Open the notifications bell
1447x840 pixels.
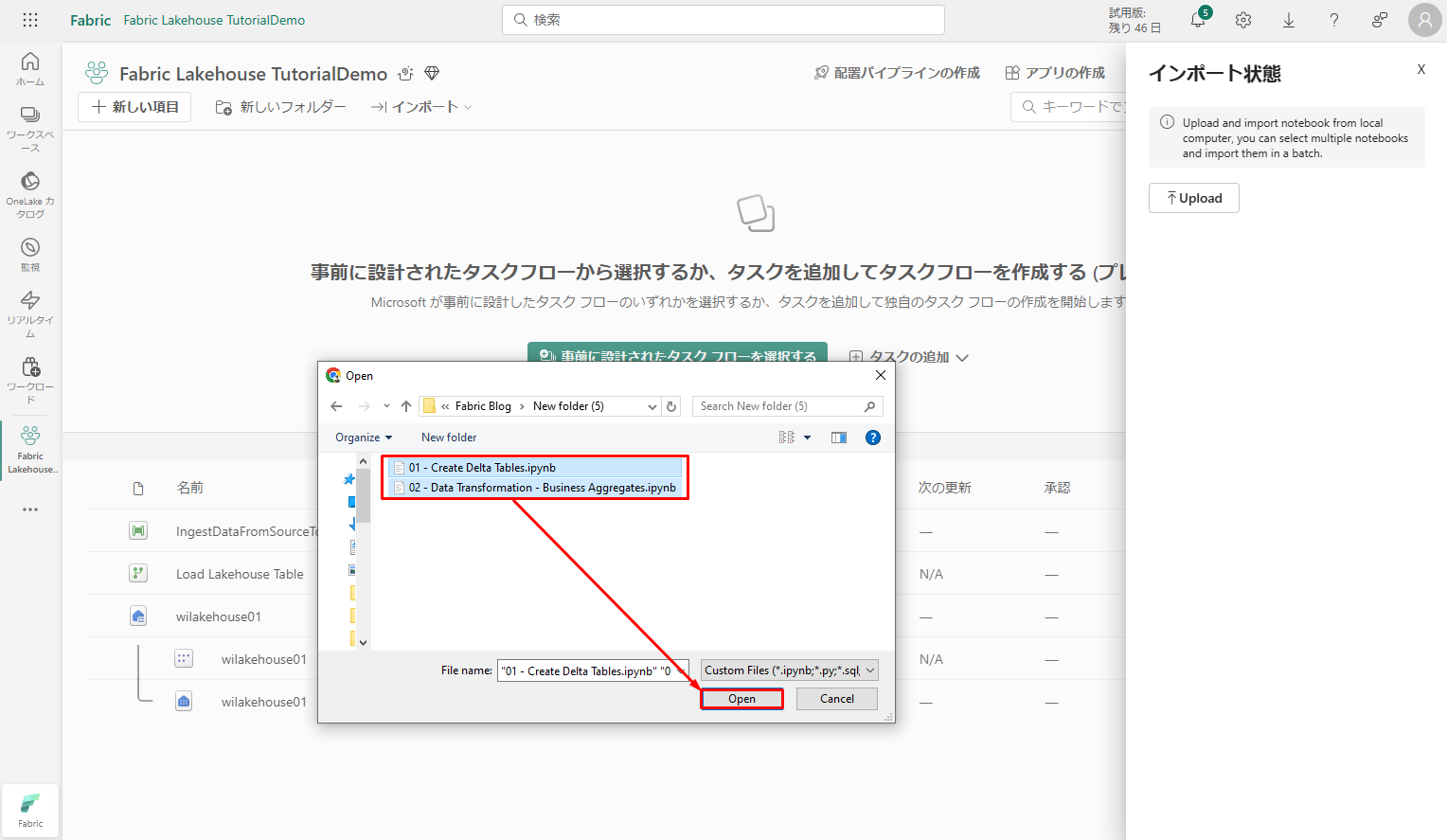click(1199, 20)
